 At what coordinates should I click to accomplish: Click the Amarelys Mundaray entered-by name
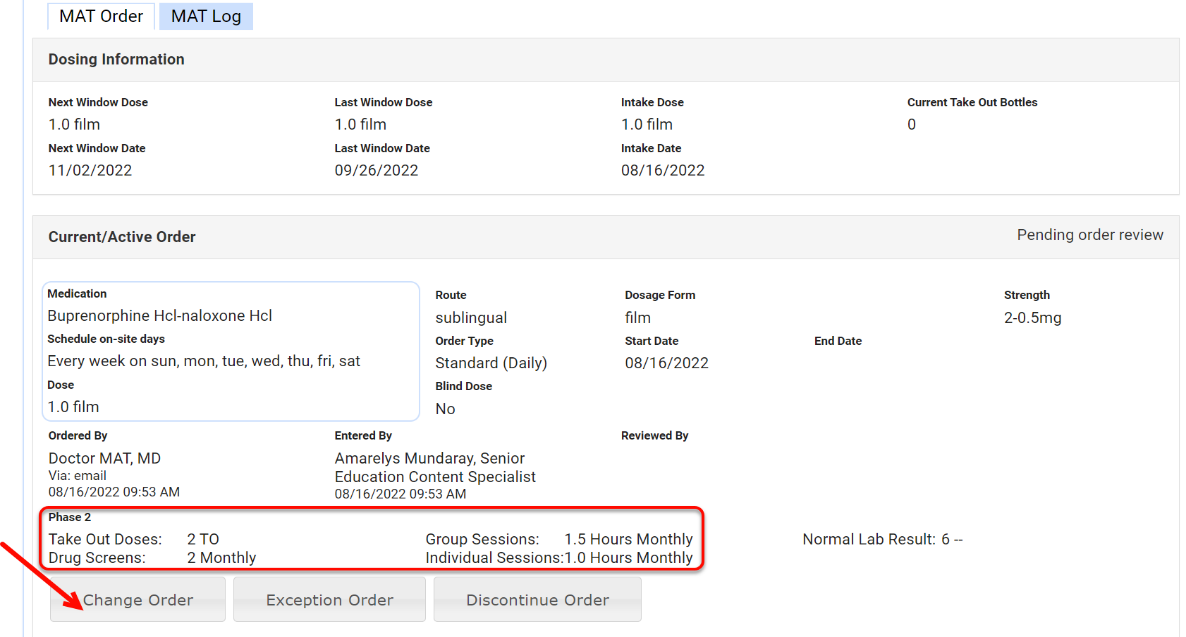[x=429, y=458]
